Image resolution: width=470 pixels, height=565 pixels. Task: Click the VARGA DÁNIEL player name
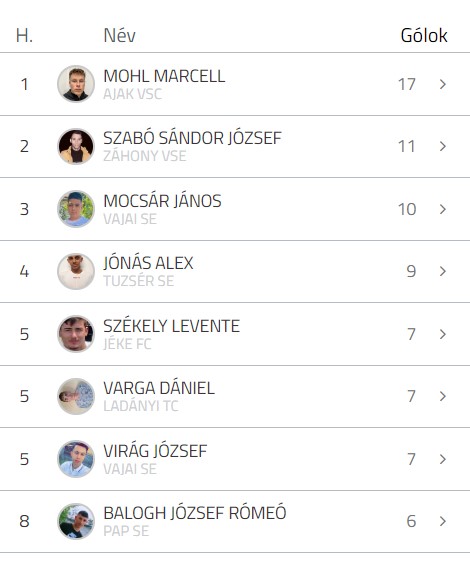pos(159,388)
